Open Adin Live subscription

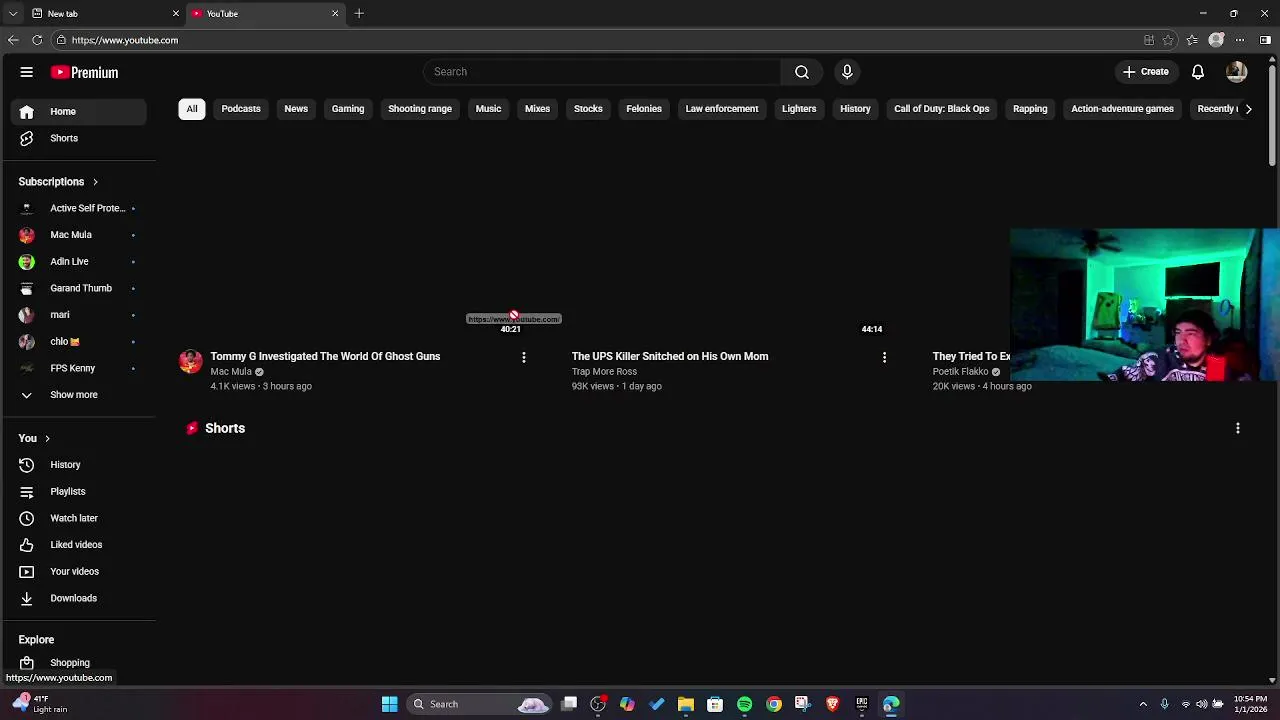pyautogui.click(x=80, y=261)
